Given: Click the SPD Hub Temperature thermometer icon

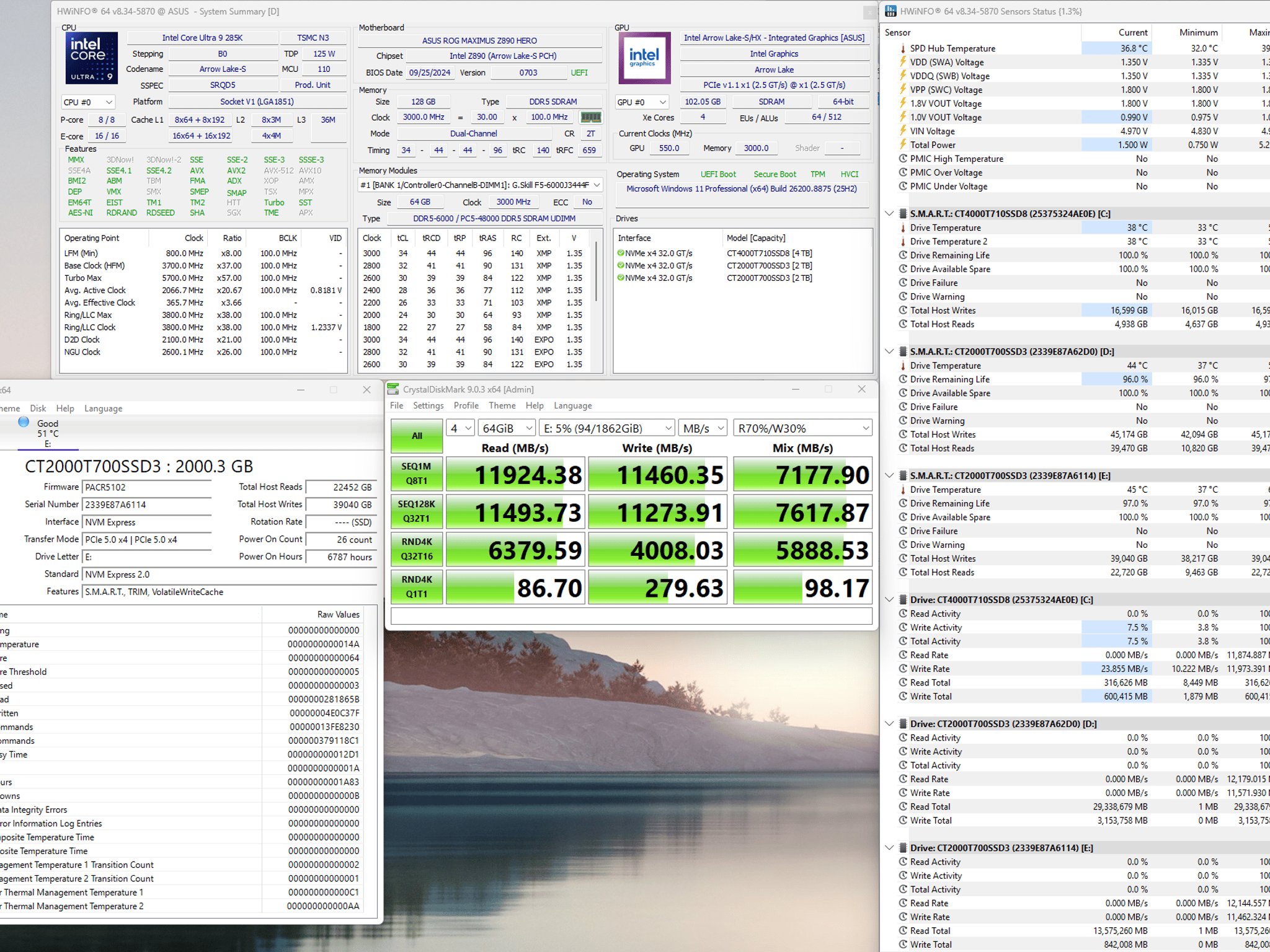Looking at the screenshot, I should 903,48.
